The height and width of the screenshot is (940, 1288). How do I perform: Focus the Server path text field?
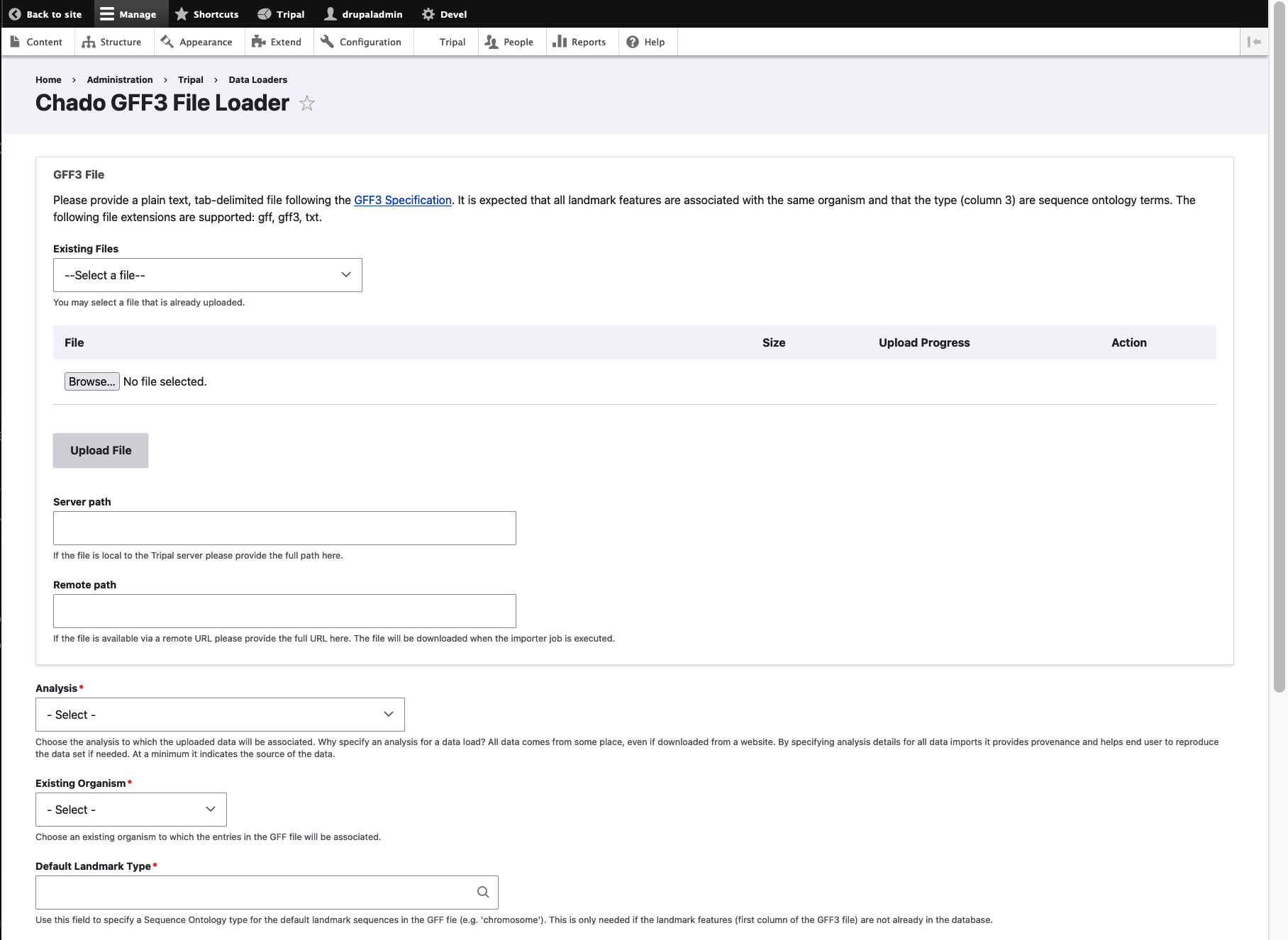coord(284,528)
